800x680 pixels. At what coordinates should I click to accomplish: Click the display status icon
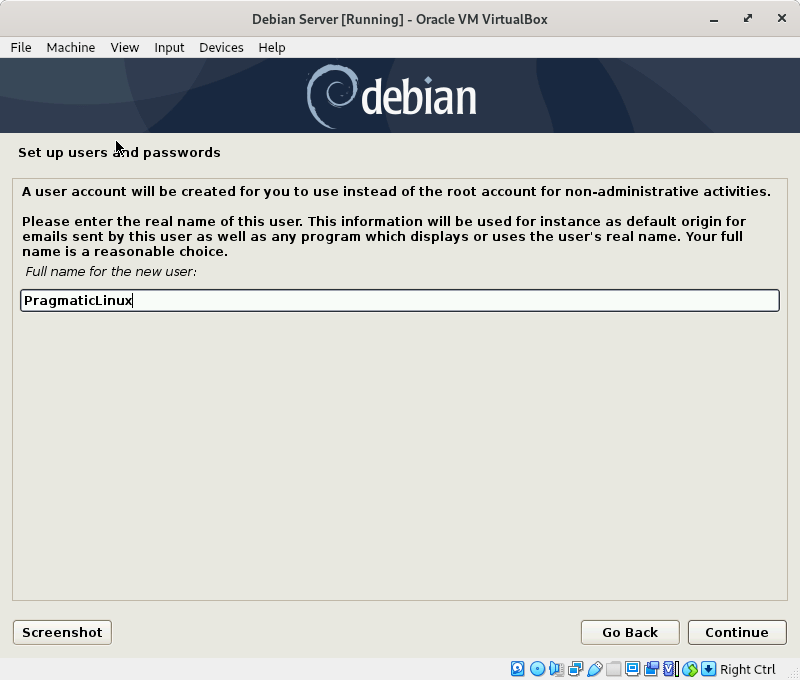click(x=631, y=669)
